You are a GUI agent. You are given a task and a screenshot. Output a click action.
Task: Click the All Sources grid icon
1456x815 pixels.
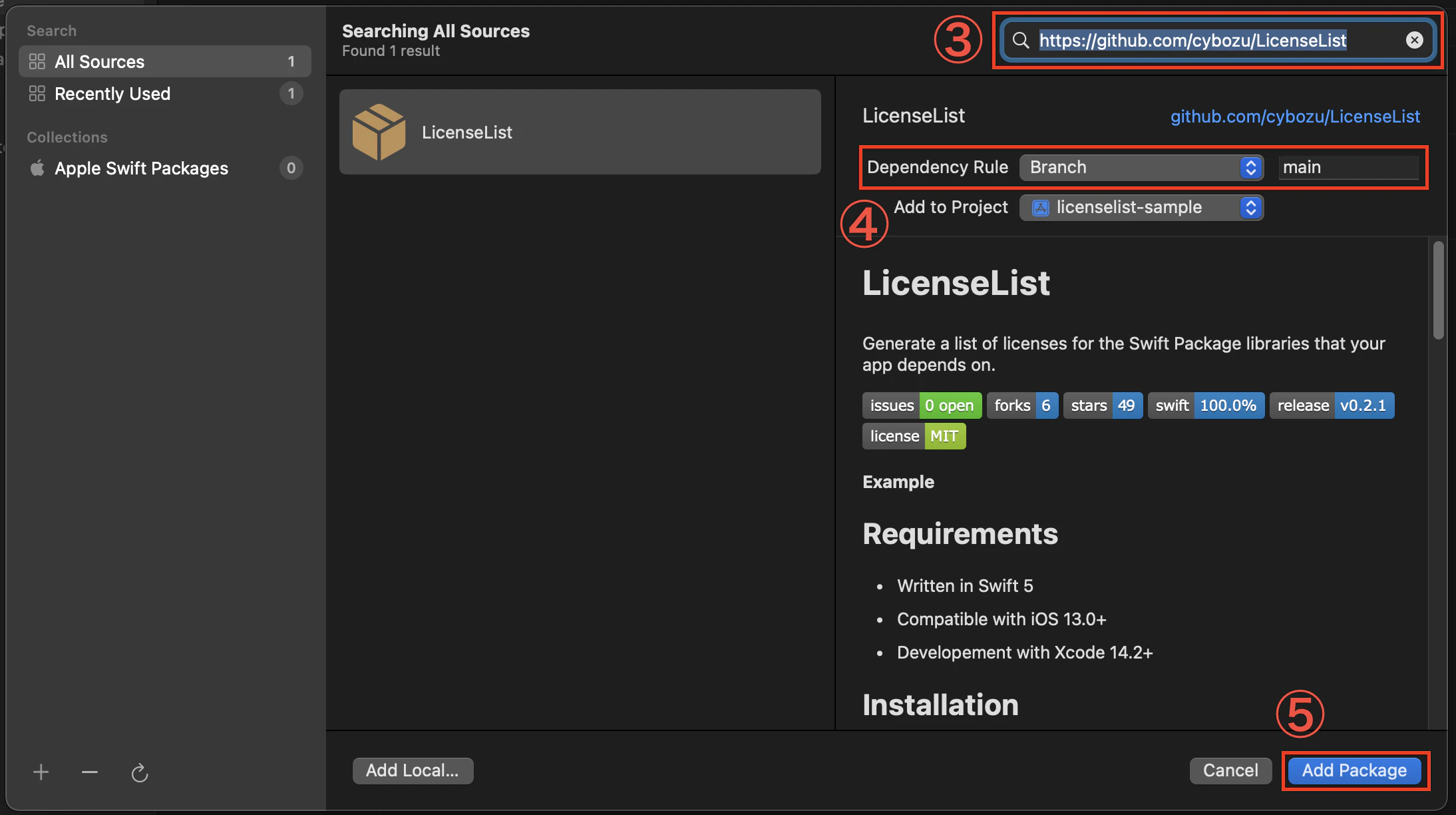pos(37,61)
